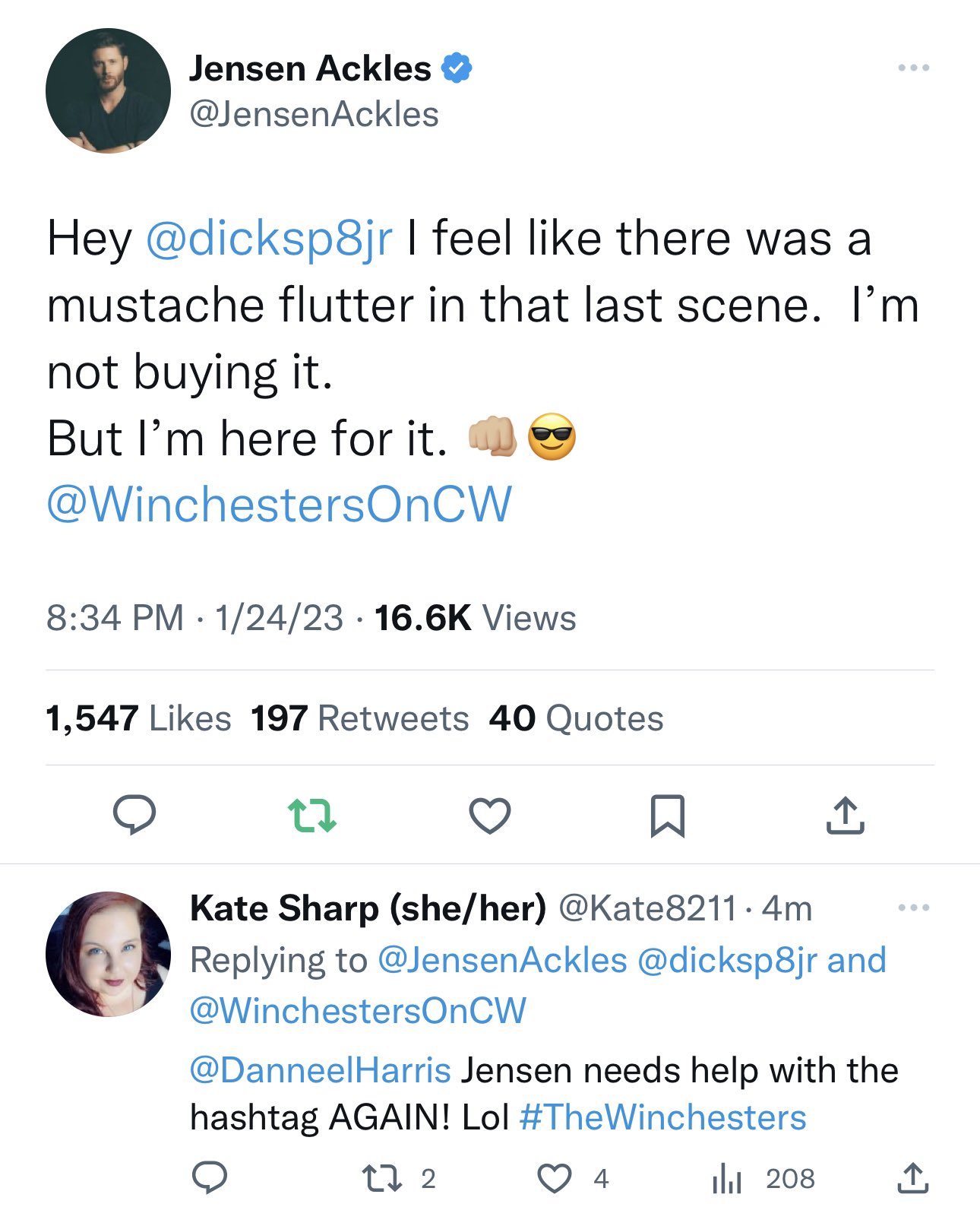
Task: Open the @dicksp8jr mention in the tweet
Action: [268, 239]
